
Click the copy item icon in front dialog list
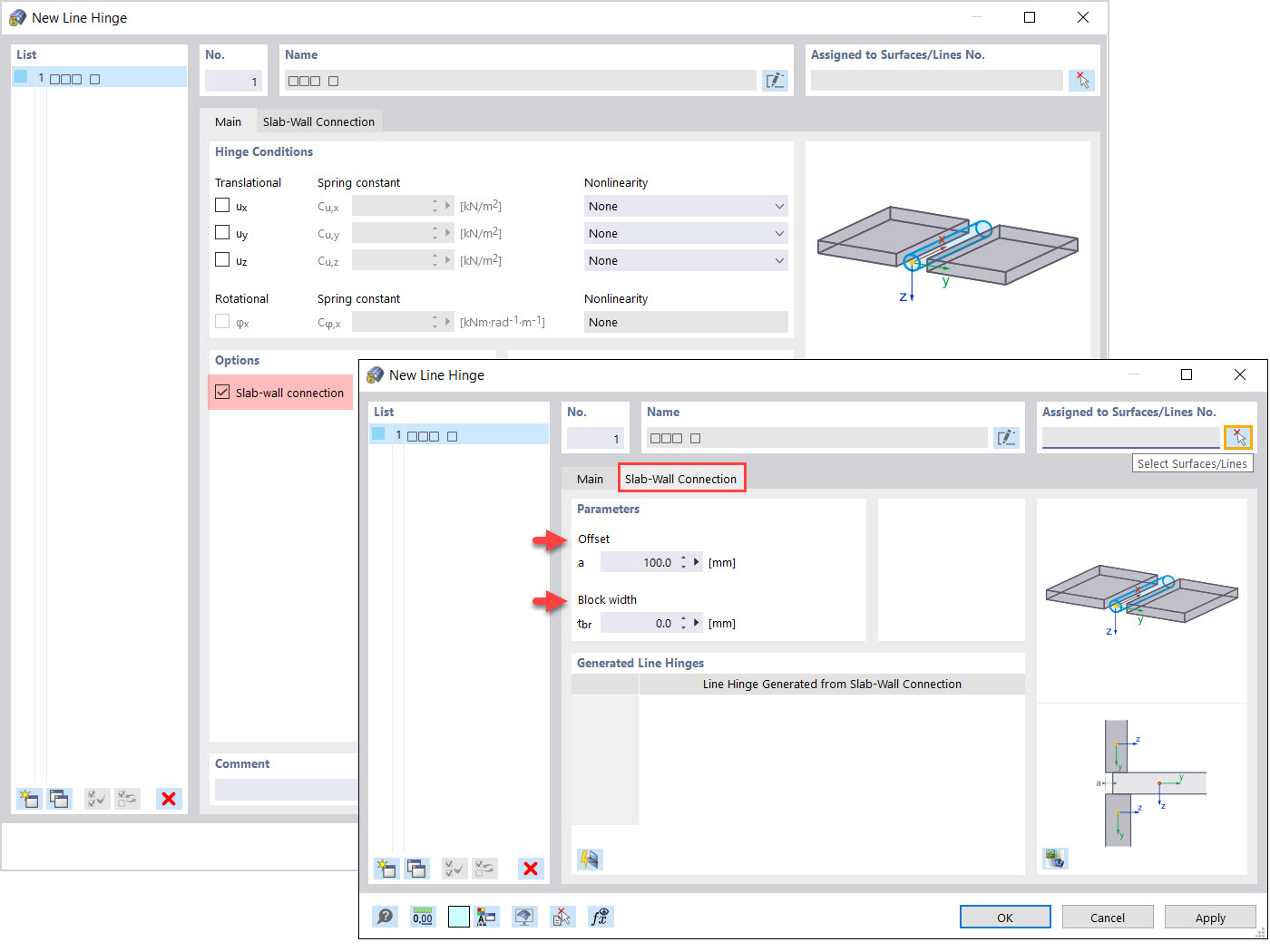(x=417, y=869)
